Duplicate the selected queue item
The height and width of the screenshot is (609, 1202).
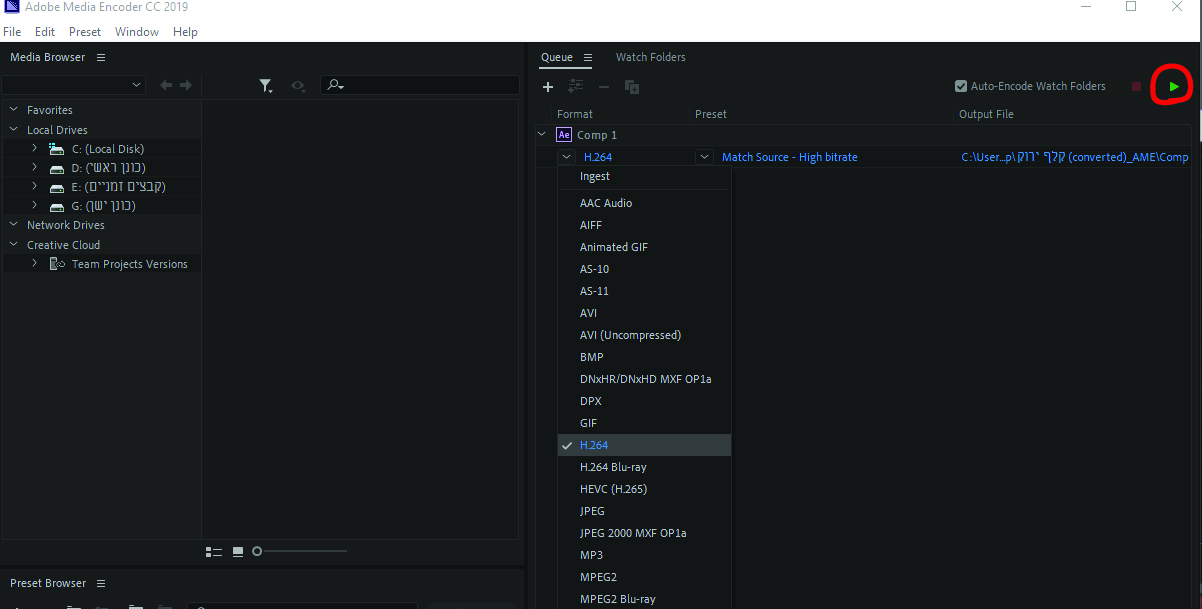coord(632,87)
